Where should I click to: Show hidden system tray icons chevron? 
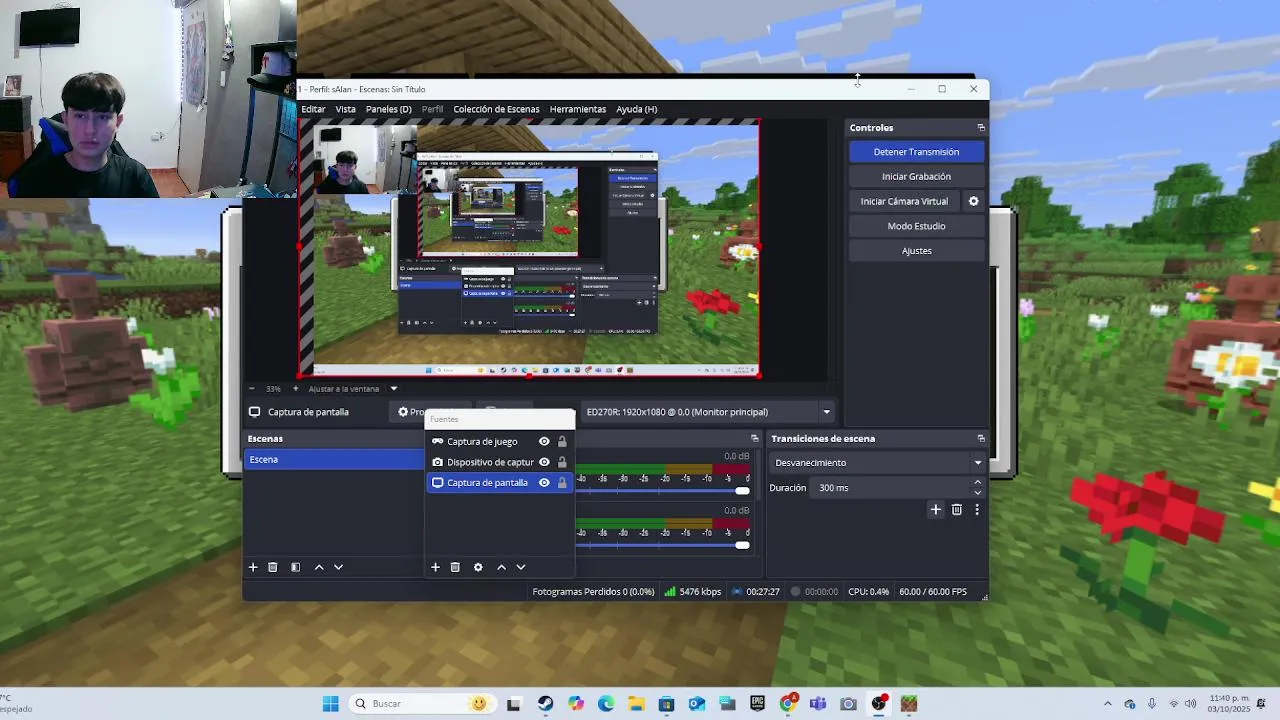1107,704
